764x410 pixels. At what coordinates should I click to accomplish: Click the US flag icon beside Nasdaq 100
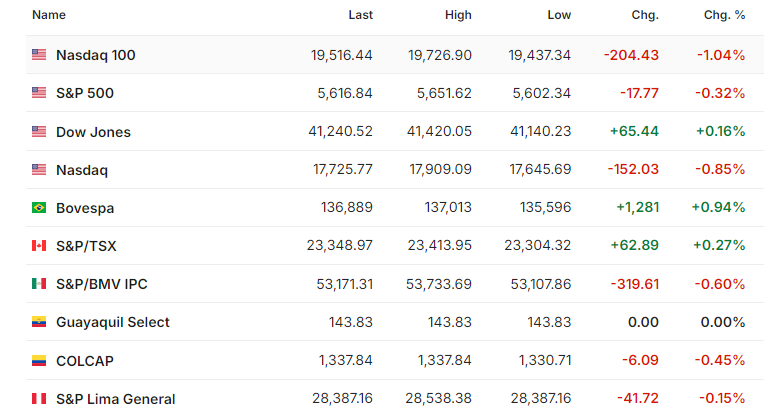39,55
